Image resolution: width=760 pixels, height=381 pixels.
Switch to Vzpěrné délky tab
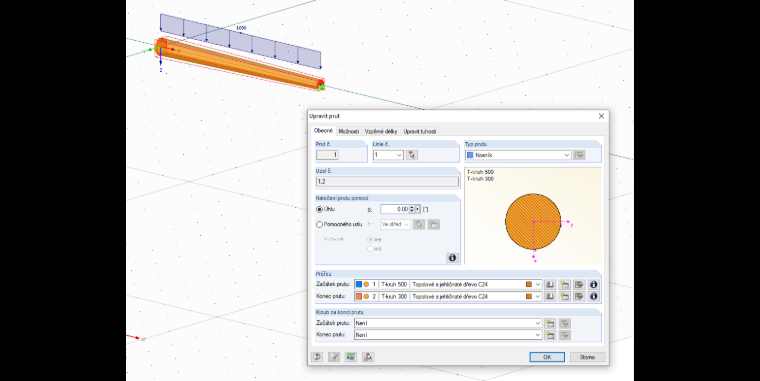381,131
